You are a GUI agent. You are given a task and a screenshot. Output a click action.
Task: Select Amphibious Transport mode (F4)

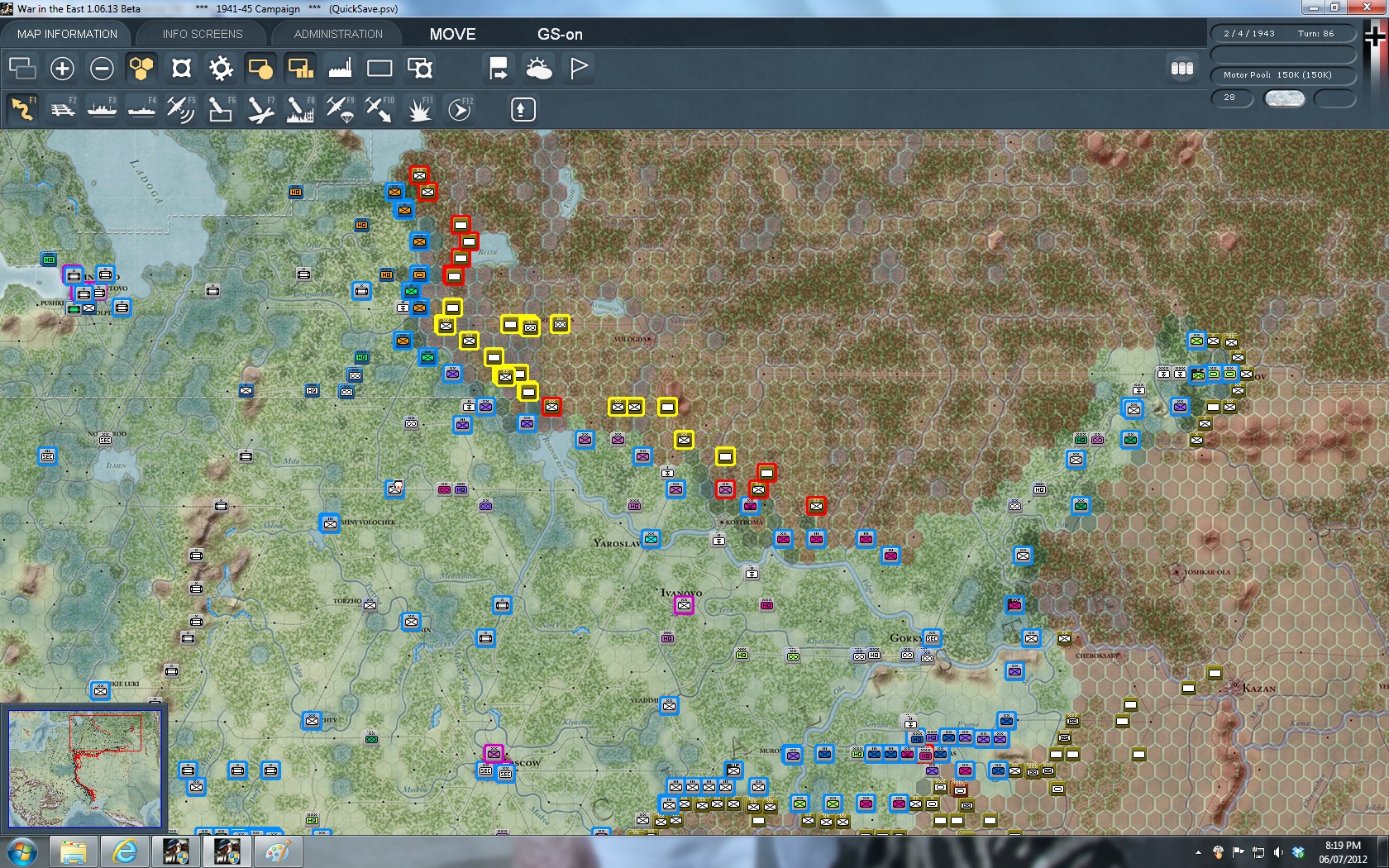(x=141, y=109)
